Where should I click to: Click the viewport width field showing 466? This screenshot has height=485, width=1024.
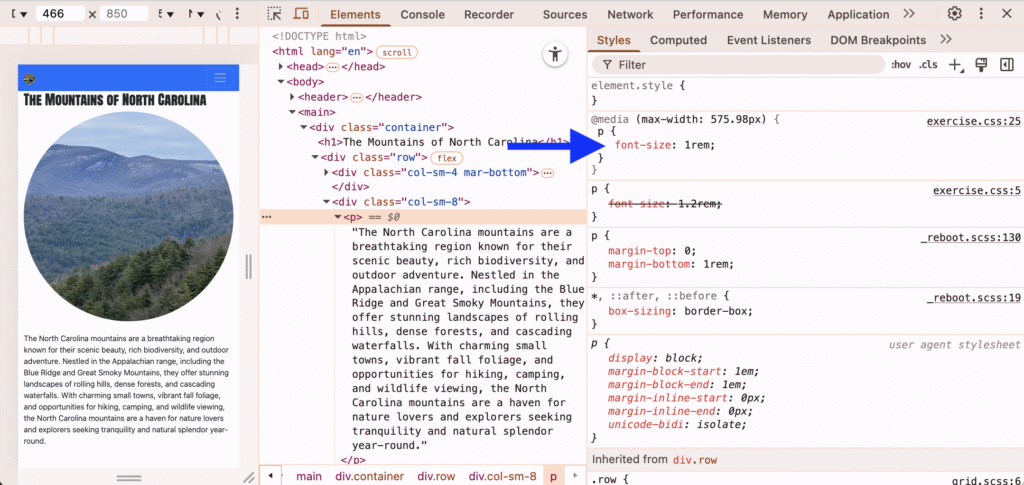pos(60,14)
